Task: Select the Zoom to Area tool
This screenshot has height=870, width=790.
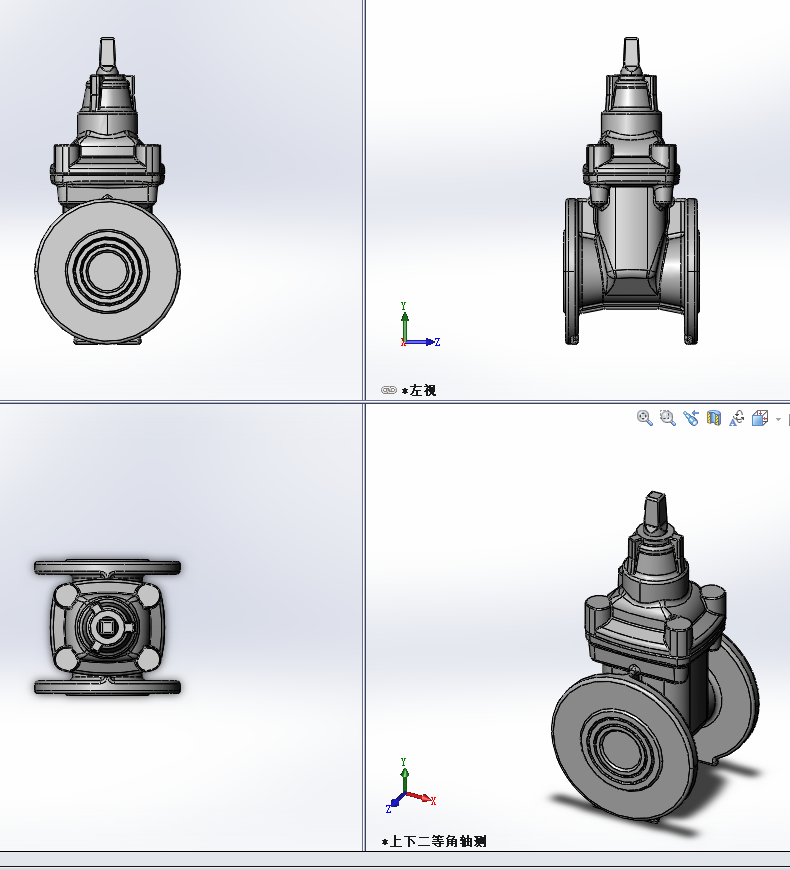Action: point(667,418)
